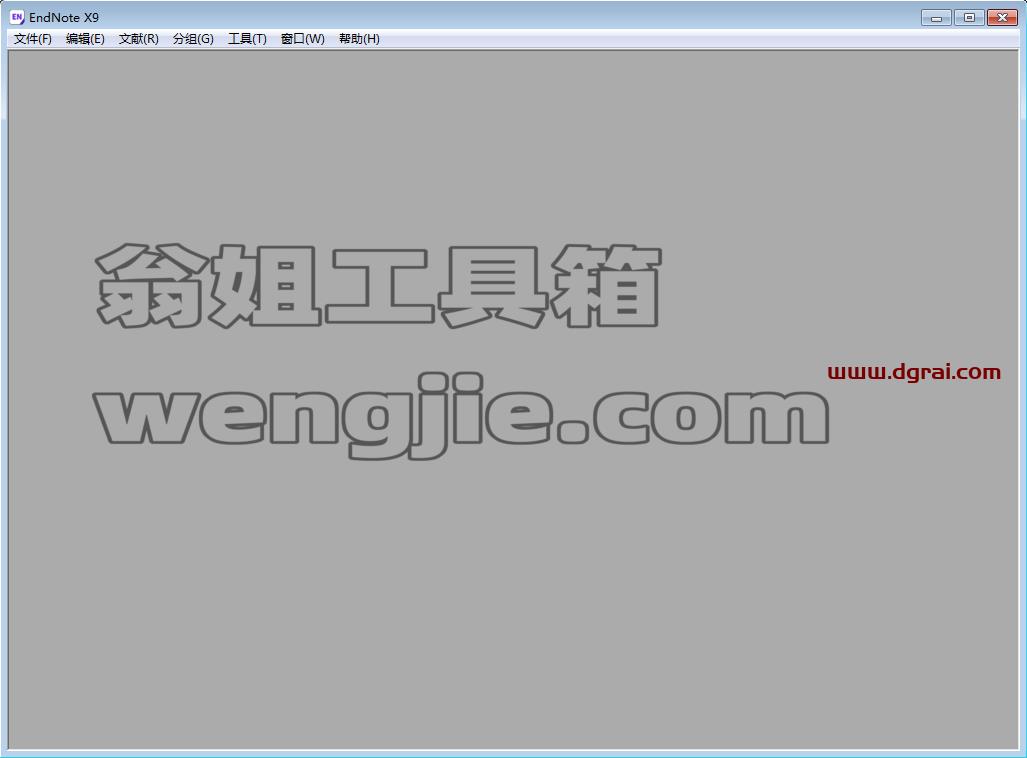The width and height of the screenshot is (1027, 758).
Task: Open the 文件(F) menu
Action: point(33,39)
